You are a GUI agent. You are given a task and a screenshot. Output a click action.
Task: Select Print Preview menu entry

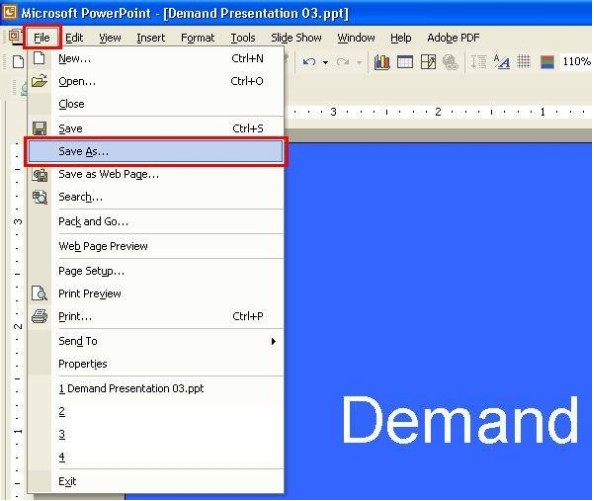pyautogui.click(x=156, y=294)
